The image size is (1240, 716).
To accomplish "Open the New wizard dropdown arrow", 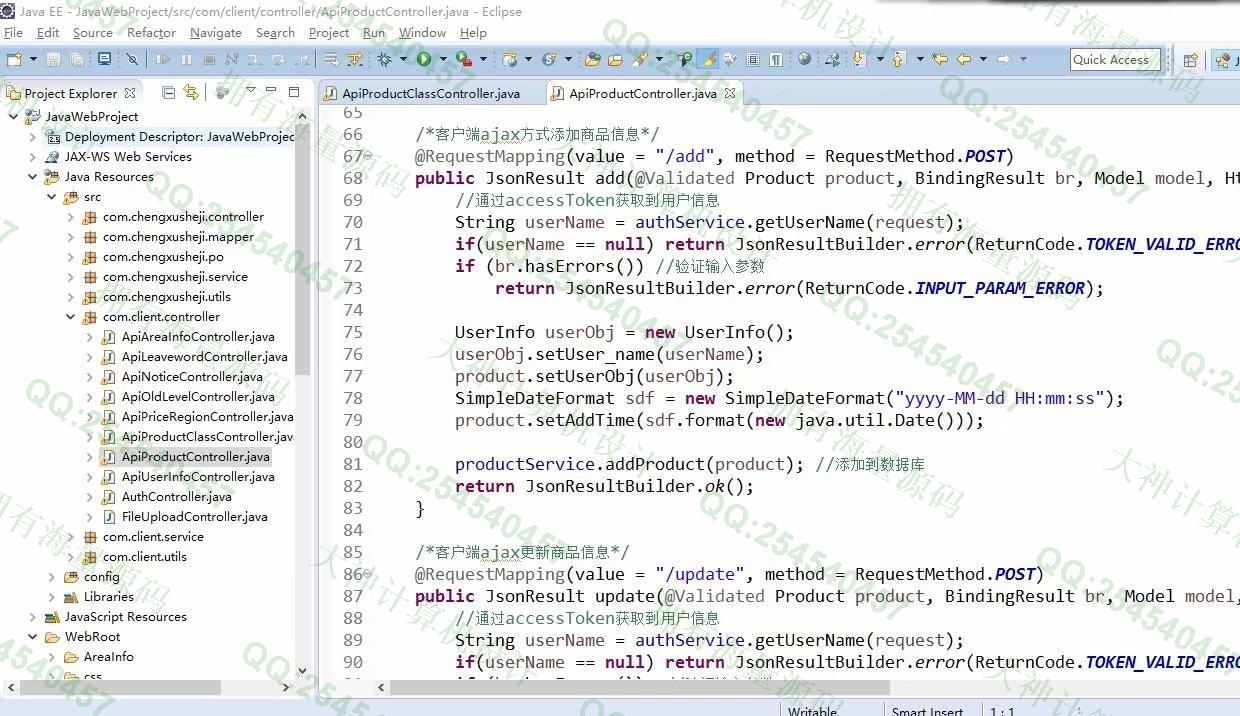I will tap(33, 60).
